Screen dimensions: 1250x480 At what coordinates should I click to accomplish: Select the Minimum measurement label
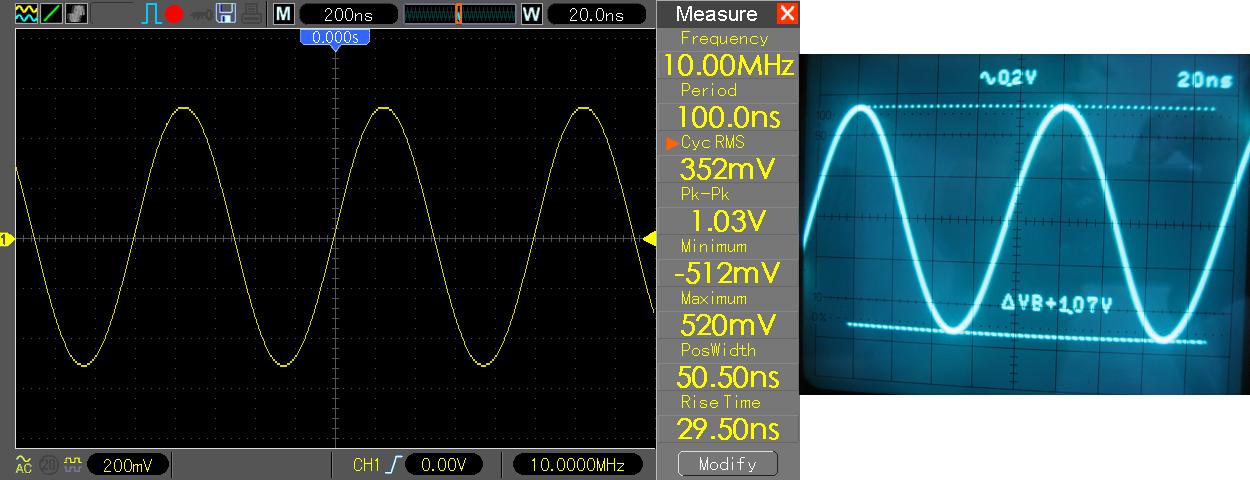pyautogui.click(x=714, y=246)
